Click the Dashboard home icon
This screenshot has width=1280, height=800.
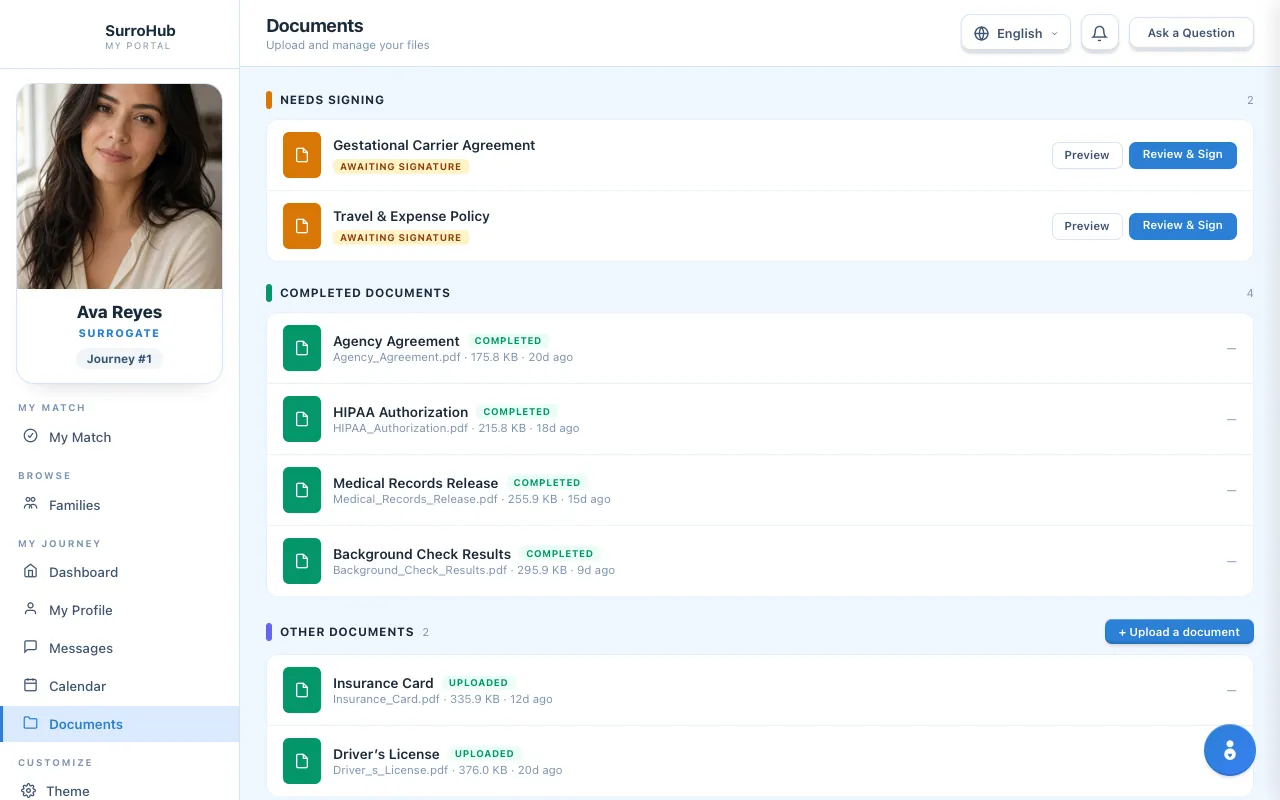tap(30, 571)
